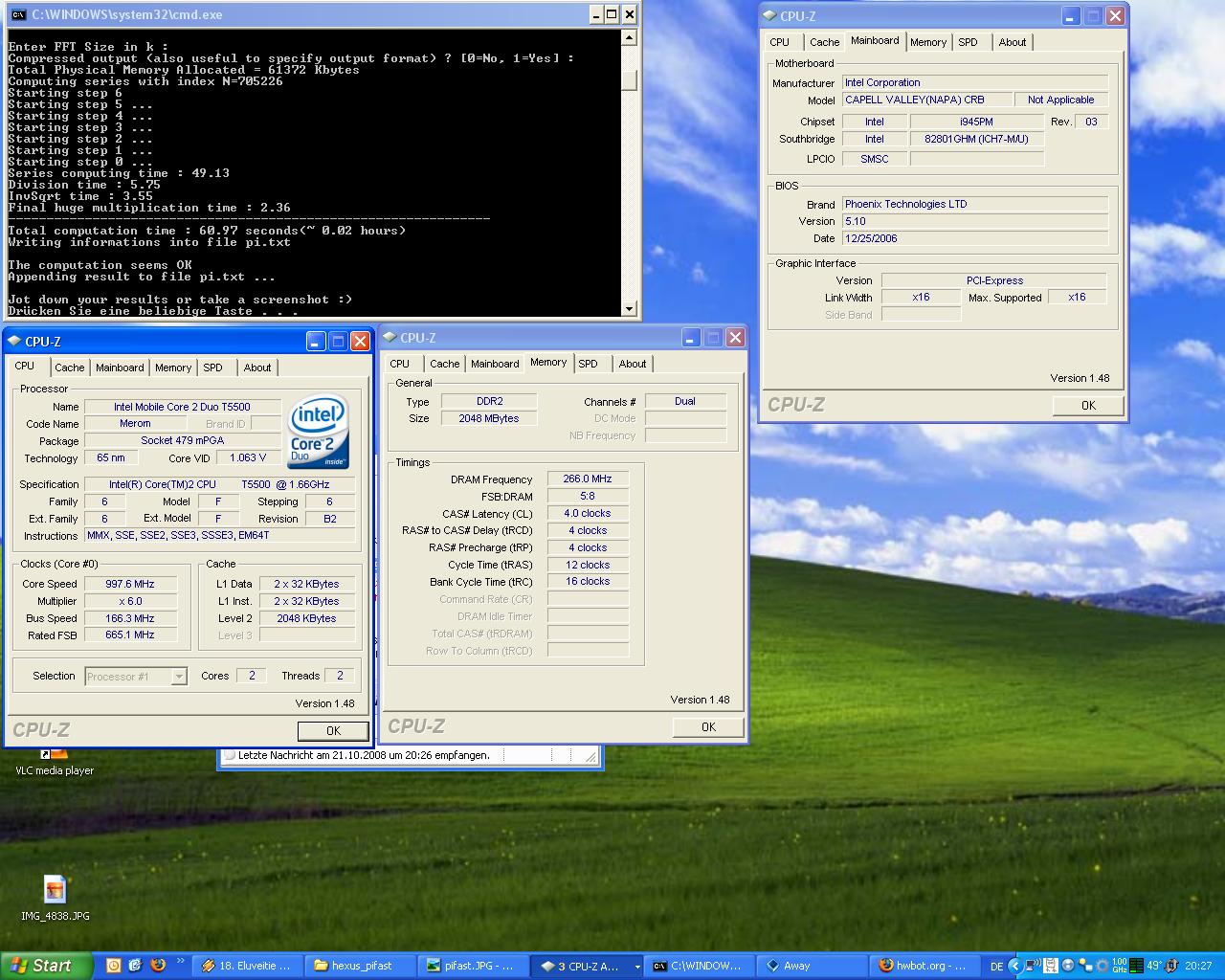The image size is (1225, 980).
Task: Click OK in CPU-Z memory window
Action: point(708,726)
